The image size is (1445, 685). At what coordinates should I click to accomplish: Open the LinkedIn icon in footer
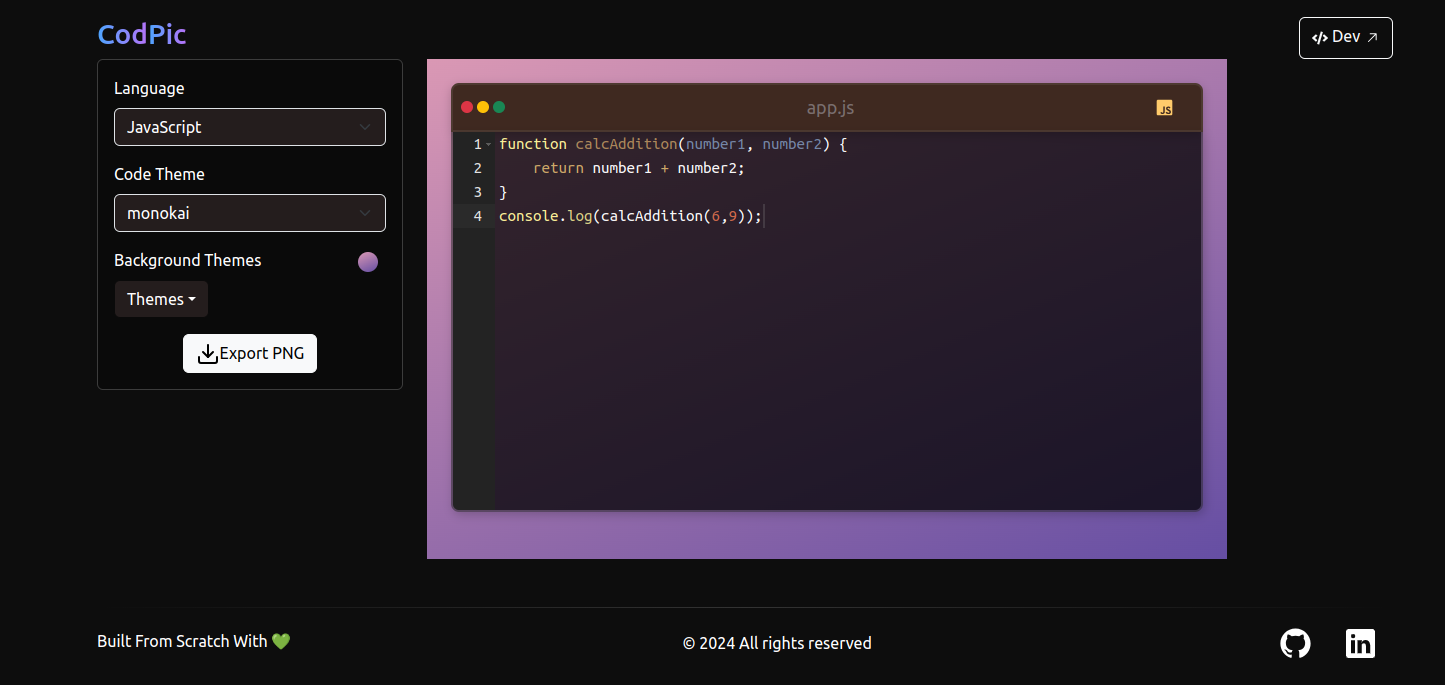pyautogui.click(x=1360, y=643)
